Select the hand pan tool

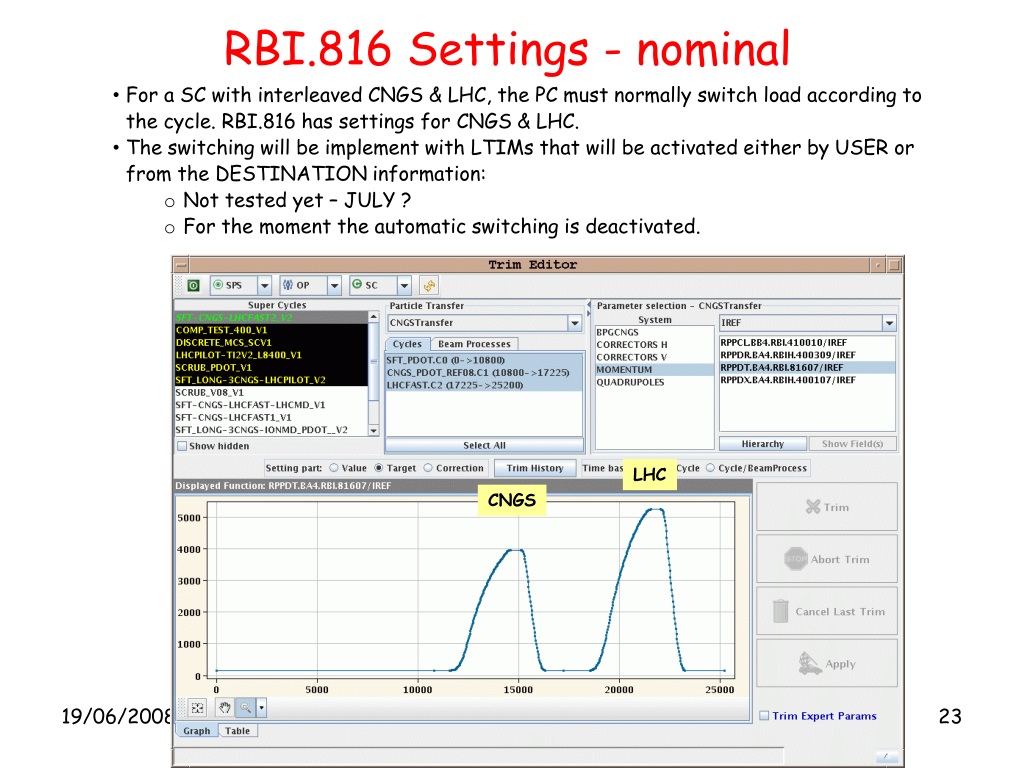pyautogui.click(x=225, y=707)
